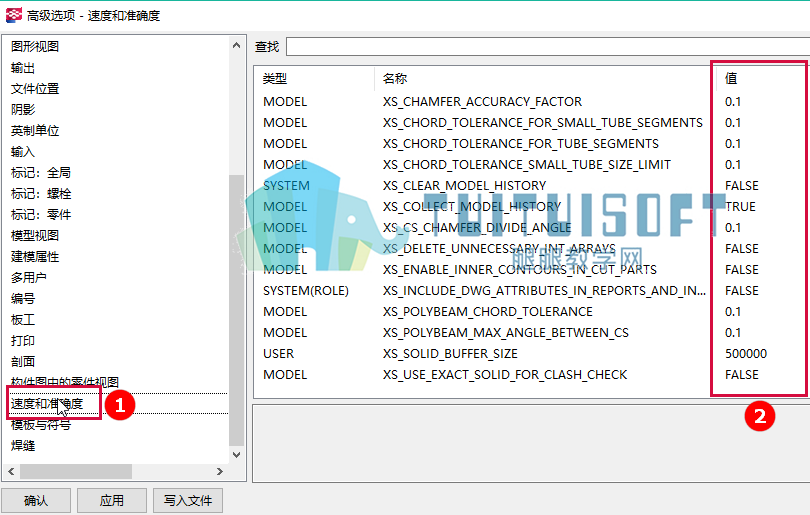
Task: Select the XS_POLYBEAM_CHORD_TOLERANCE option
Action: pyautogui.click(x=488, y=312)
